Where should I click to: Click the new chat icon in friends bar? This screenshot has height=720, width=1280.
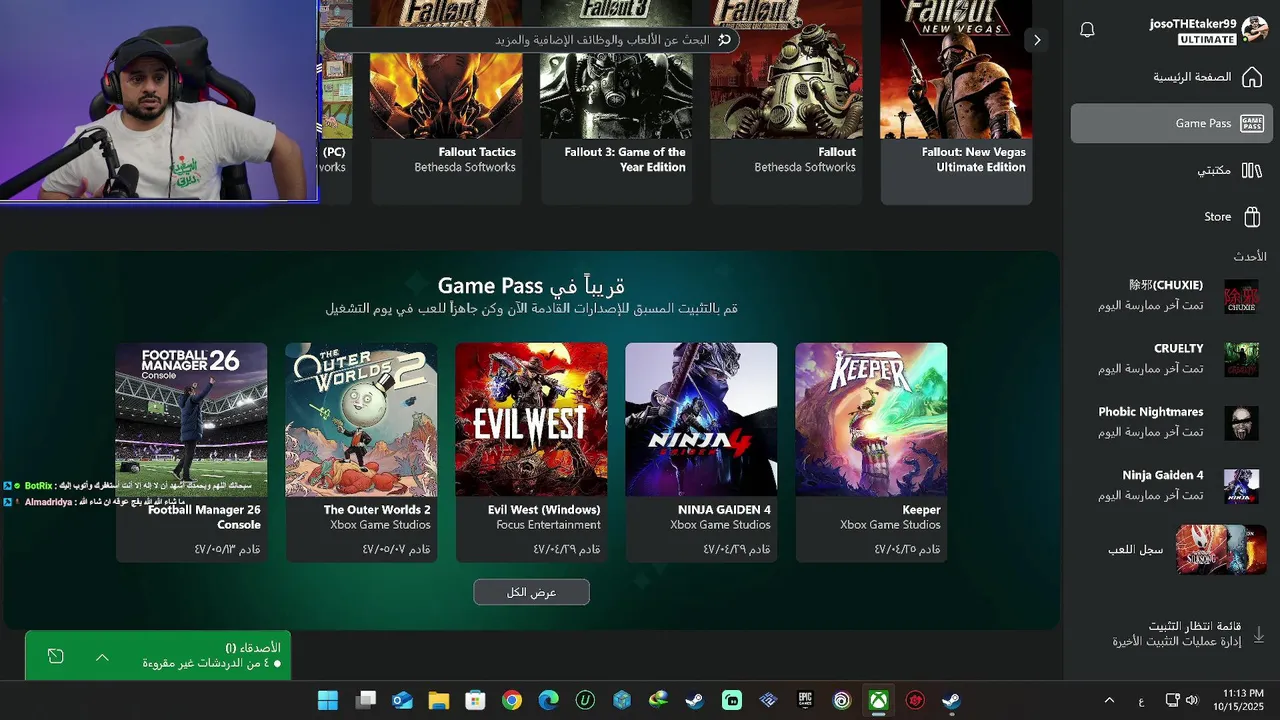(56, 656)
